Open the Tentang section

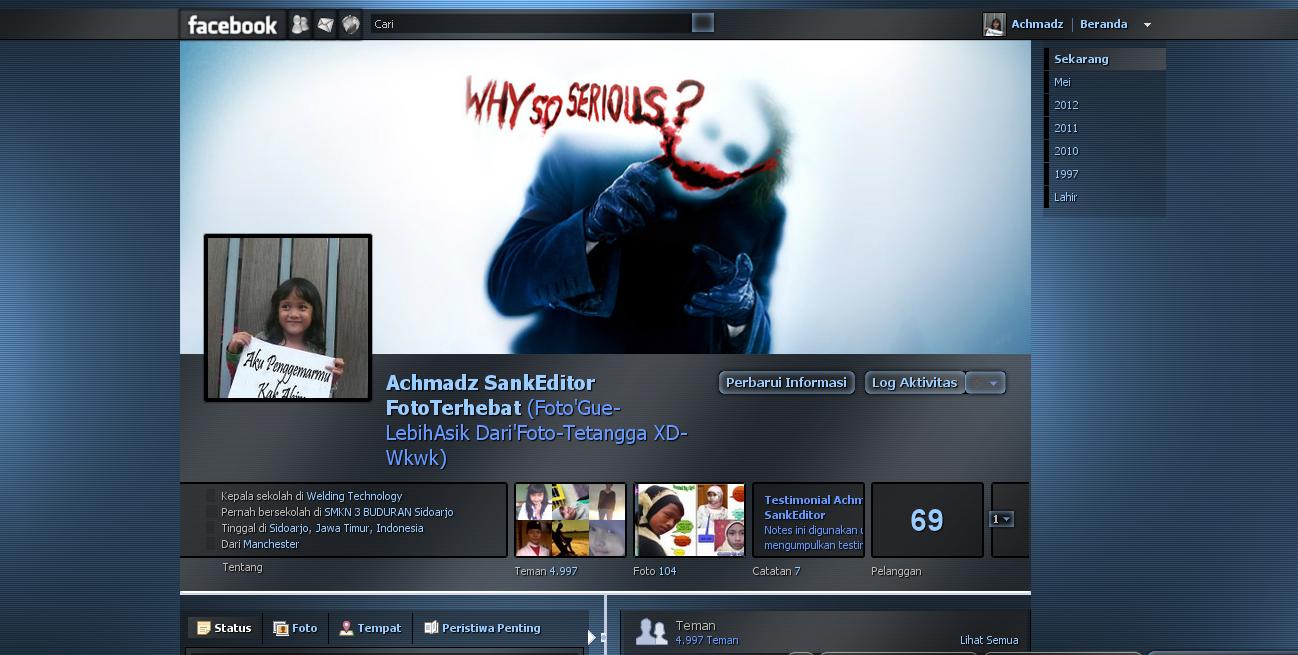(242, 567)
